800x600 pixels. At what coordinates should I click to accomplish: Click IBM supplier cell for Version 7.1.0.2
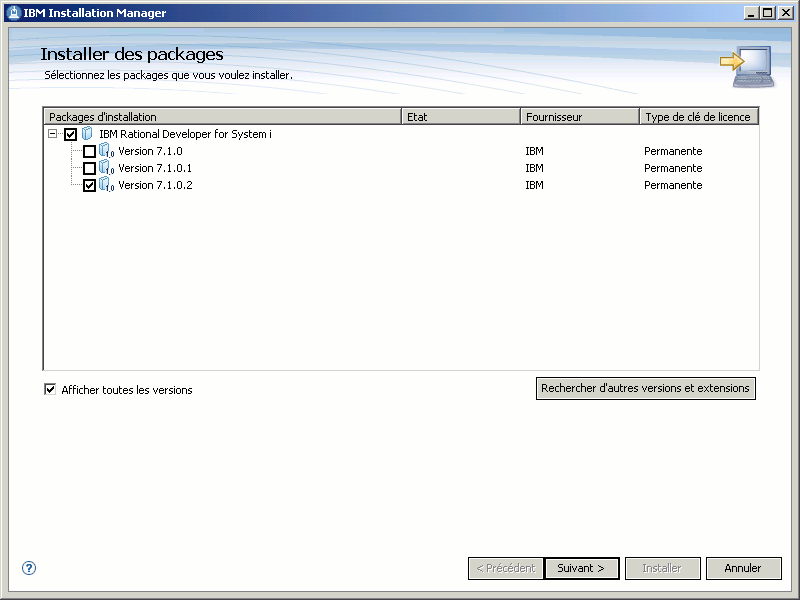click(x=534, y=185)
